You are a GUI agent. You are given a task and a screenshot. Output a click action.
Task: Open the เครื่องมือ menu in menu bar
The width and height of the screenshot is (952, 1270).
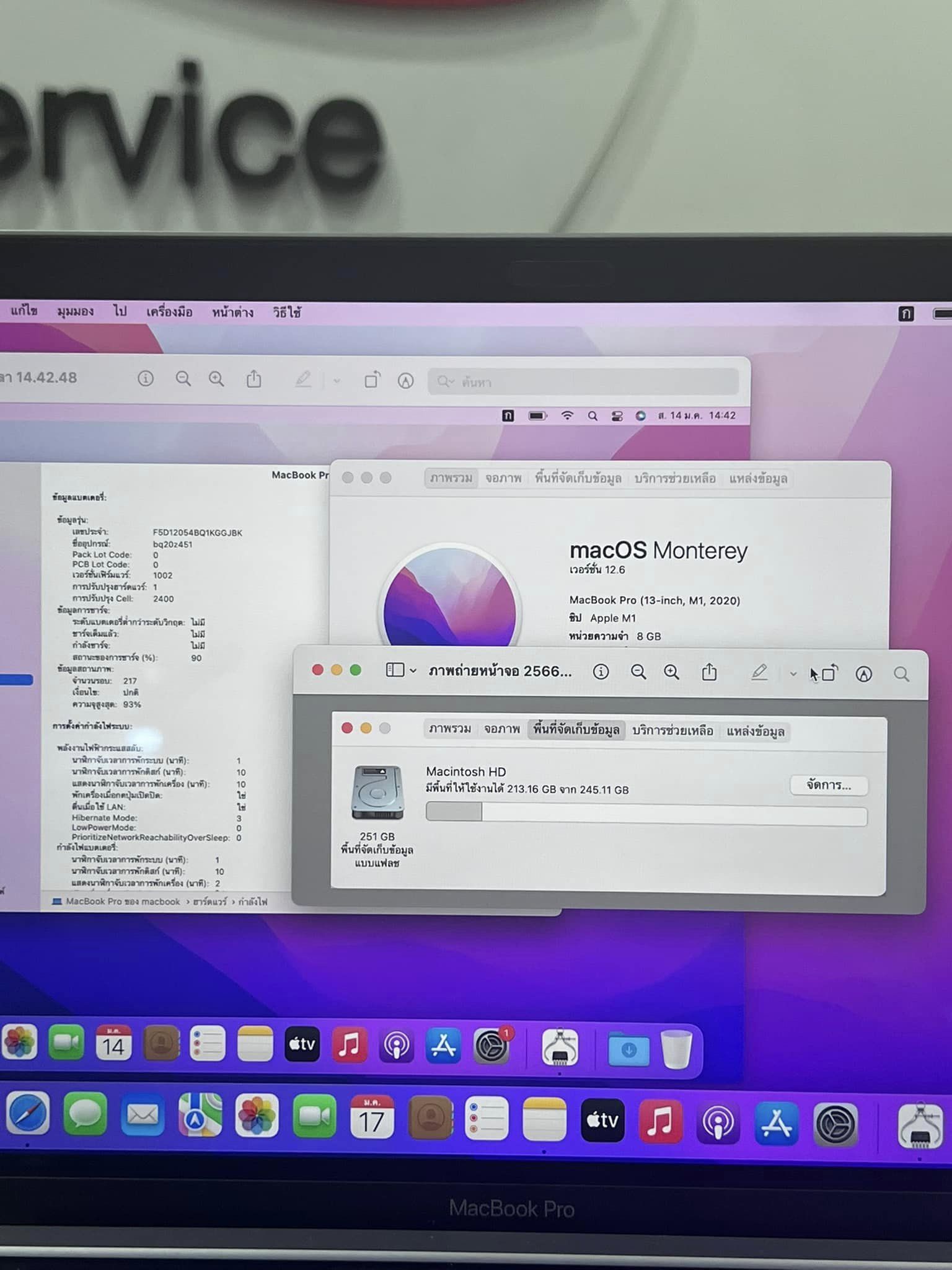pos(169,312)
